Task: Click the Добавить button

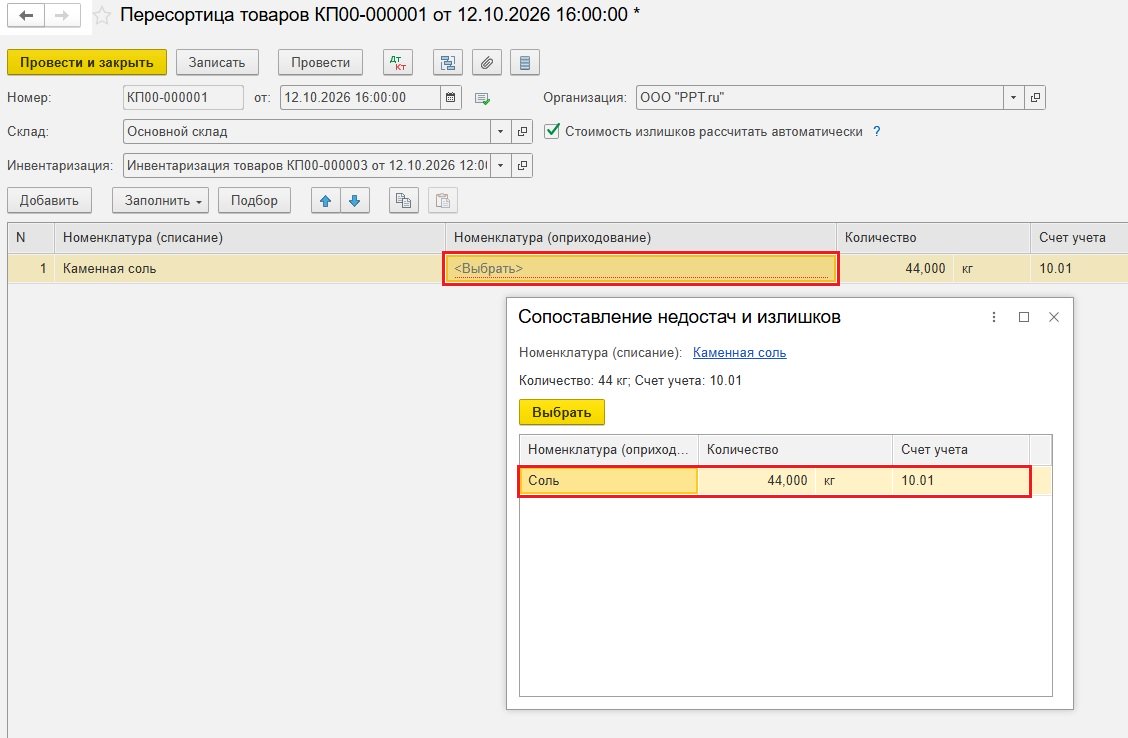Action: tap(49, 201)
